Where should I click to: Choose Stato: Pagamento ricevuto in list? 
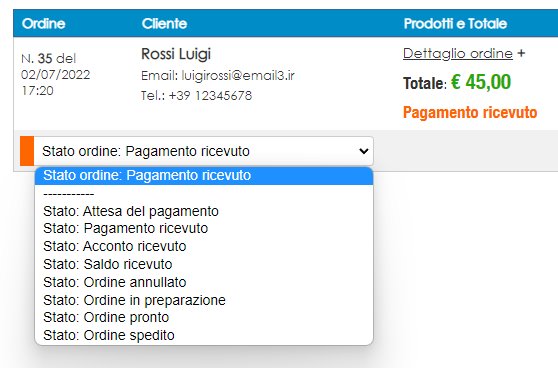(204, 228)
